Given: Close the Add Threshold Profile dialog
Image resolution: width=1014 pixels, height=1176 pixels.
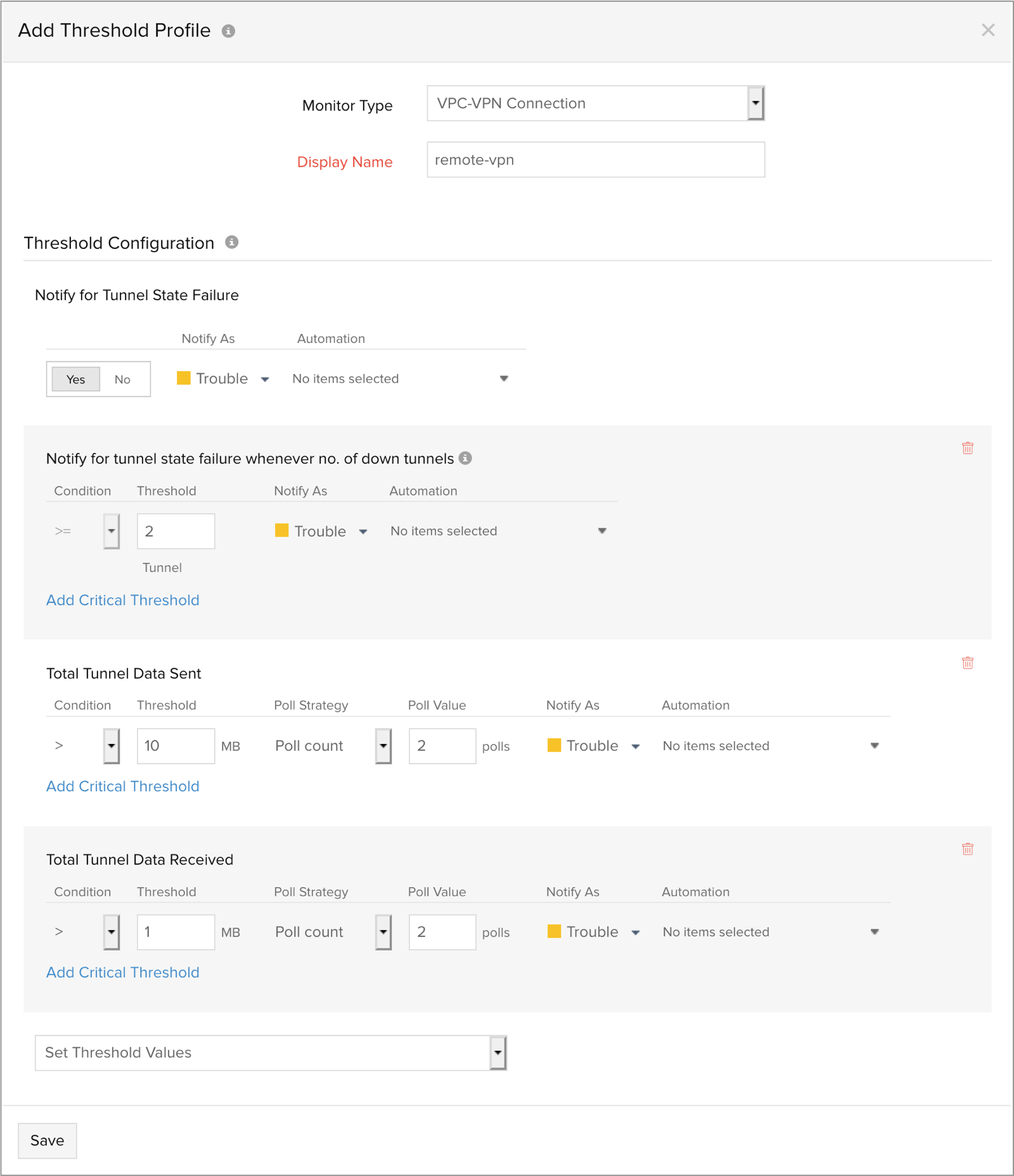Looking at the screenshot, I should [987, 30].
